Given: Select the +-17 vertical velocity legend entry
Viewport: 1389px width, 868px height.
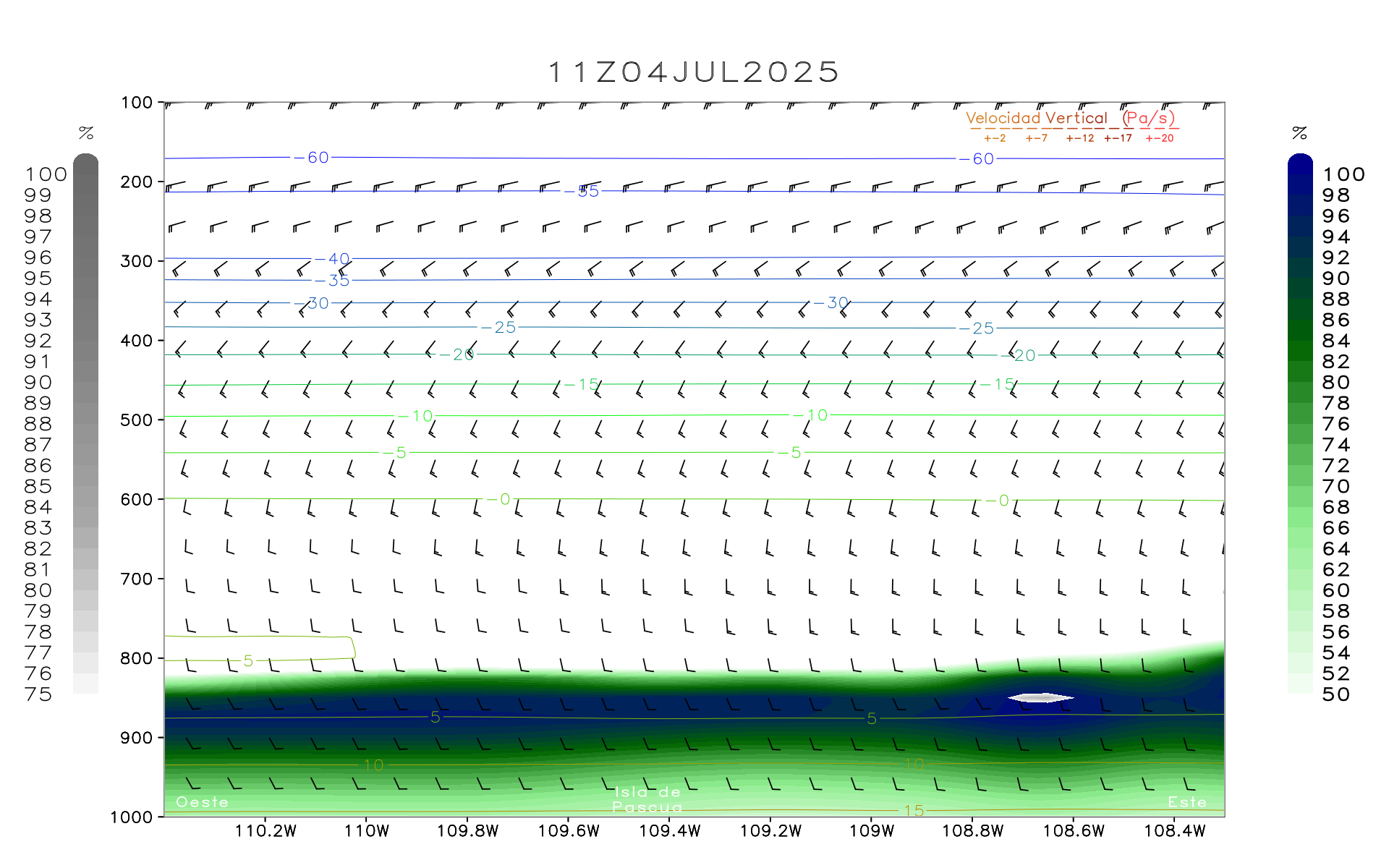Looking at the screenshot, I should click(1118, 138).
